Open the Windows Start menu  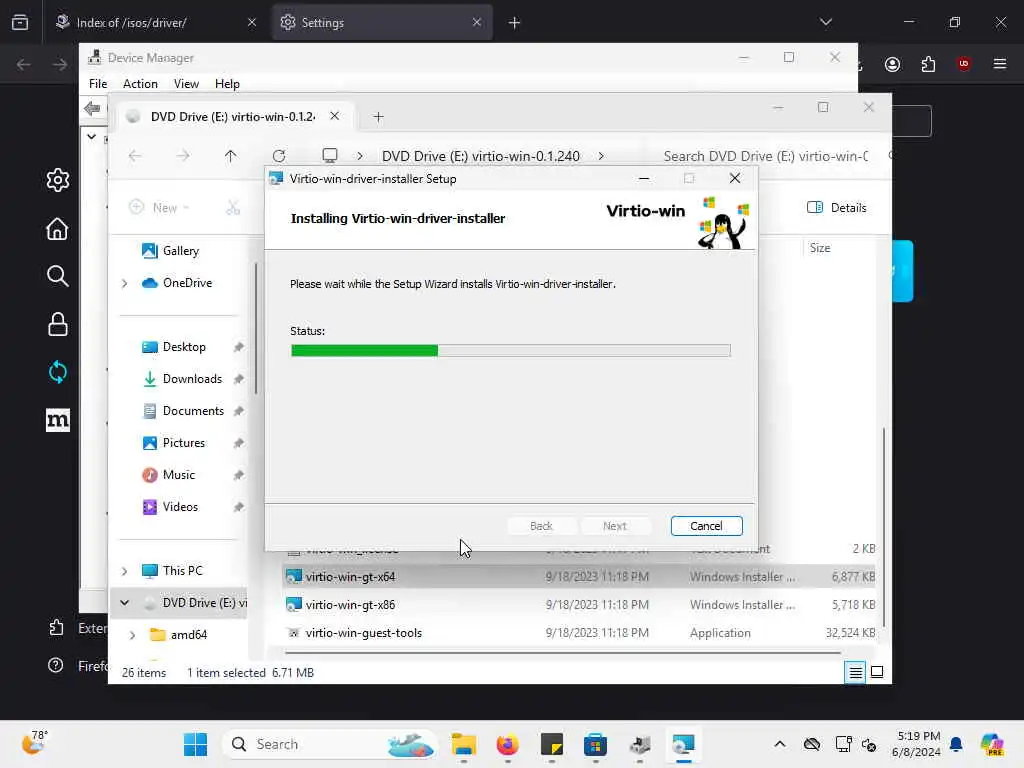click(195, 744)
